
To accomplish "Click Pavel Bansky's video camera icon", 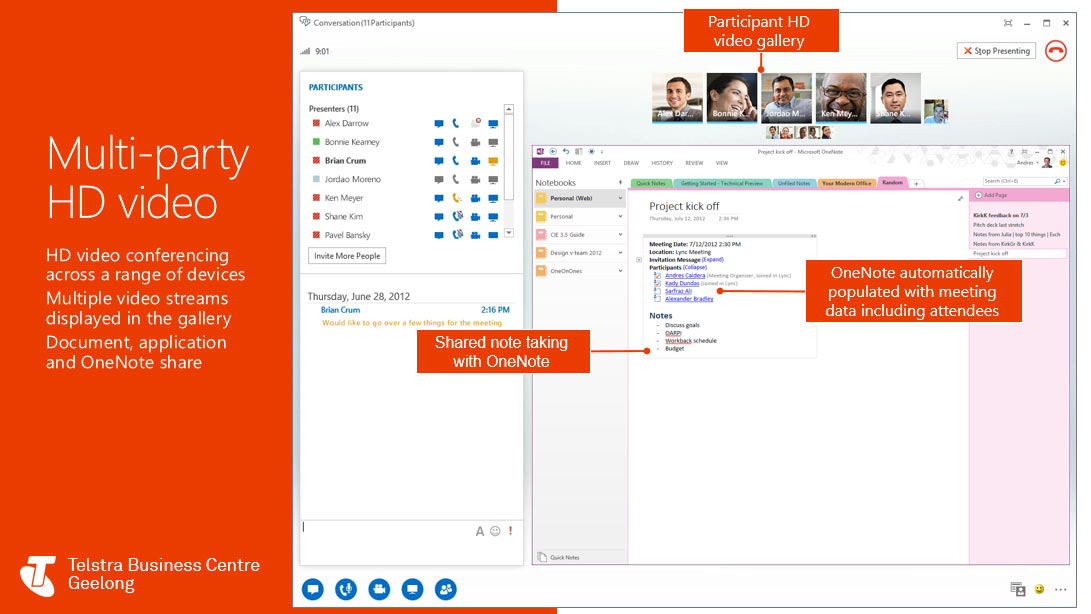I will click(475, 235).
